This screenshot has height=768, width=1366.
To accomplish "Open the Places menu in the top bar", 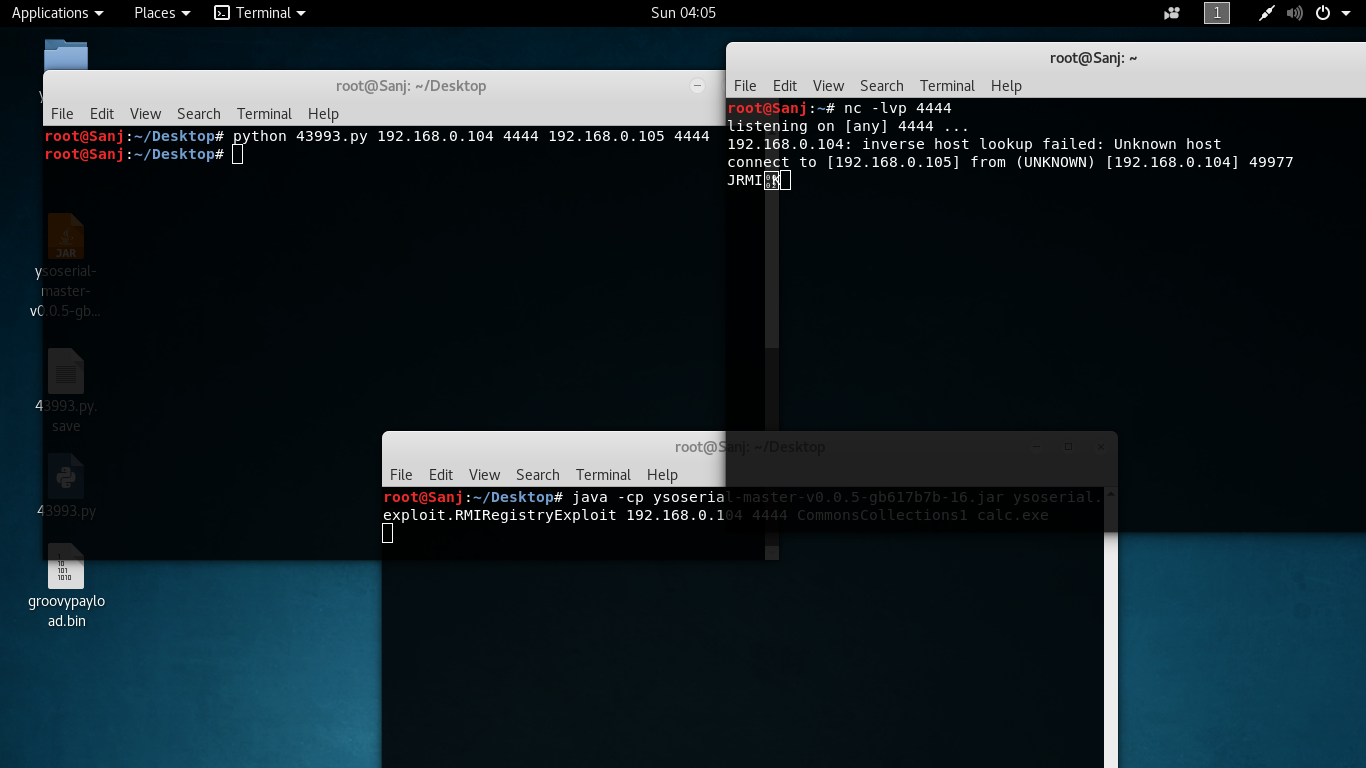I will (x=162, y=13).
